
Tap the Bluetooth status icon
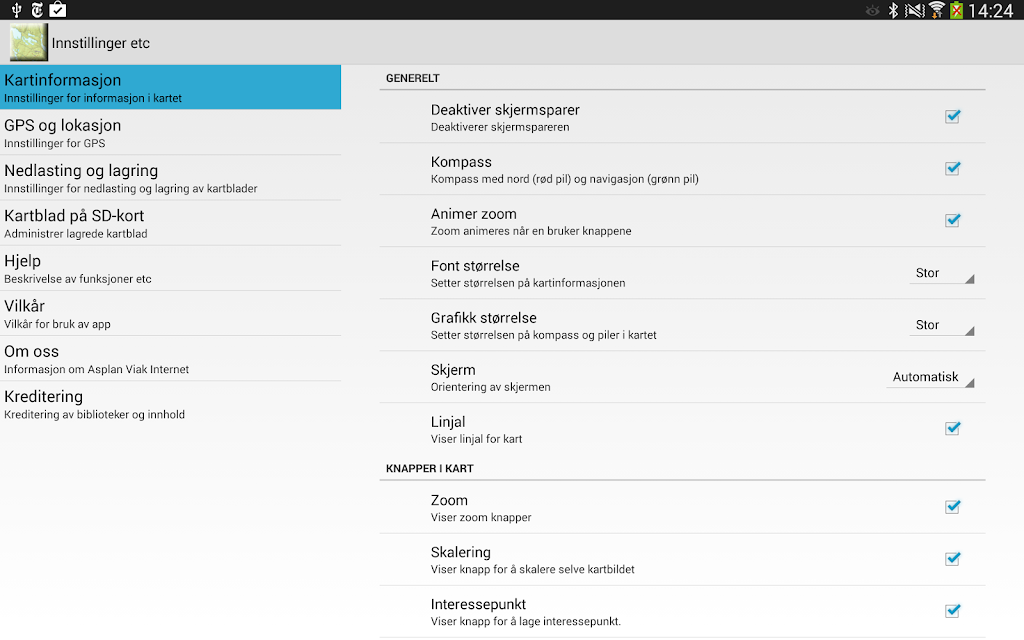pyautogui.click(x=893, y=10)
